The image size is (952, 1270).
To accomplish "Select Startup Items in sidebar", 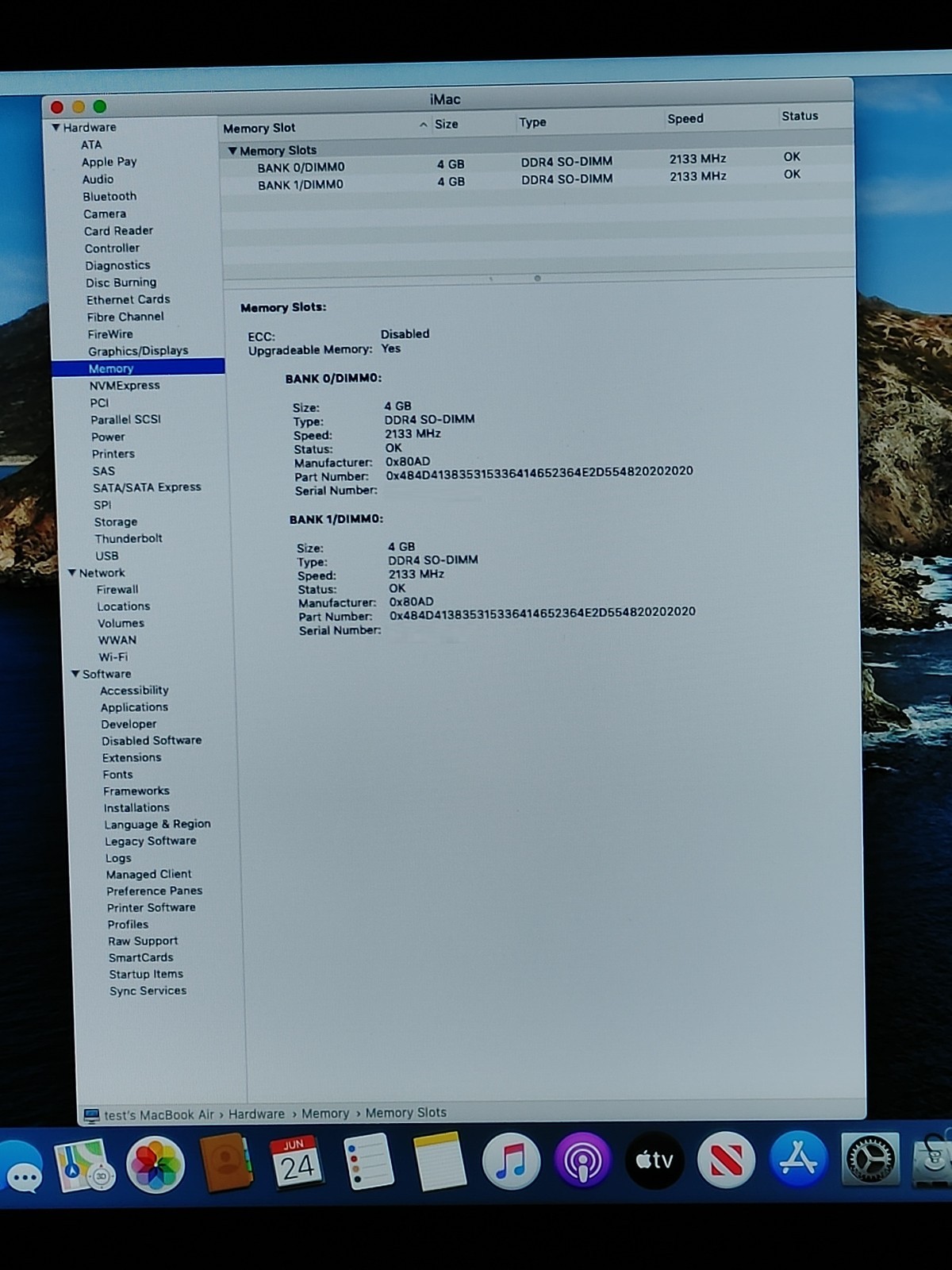I will click(x=146, y=974).
